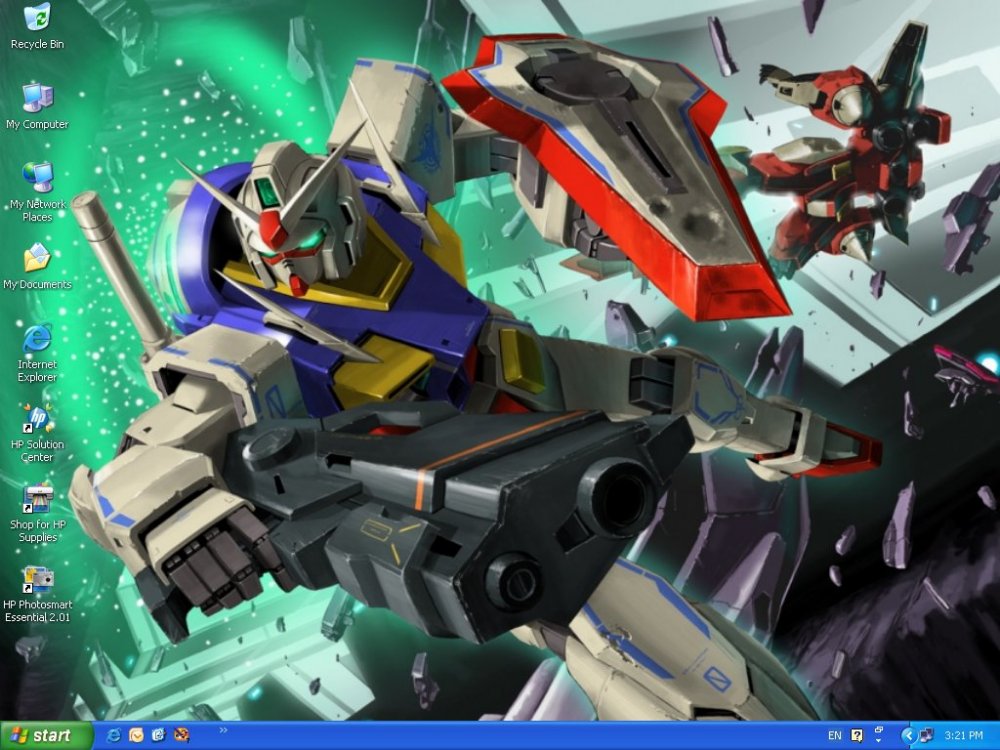Click the Shop for HP Supplies shortcut
The image size is (1000, 750).
point(37,513)
